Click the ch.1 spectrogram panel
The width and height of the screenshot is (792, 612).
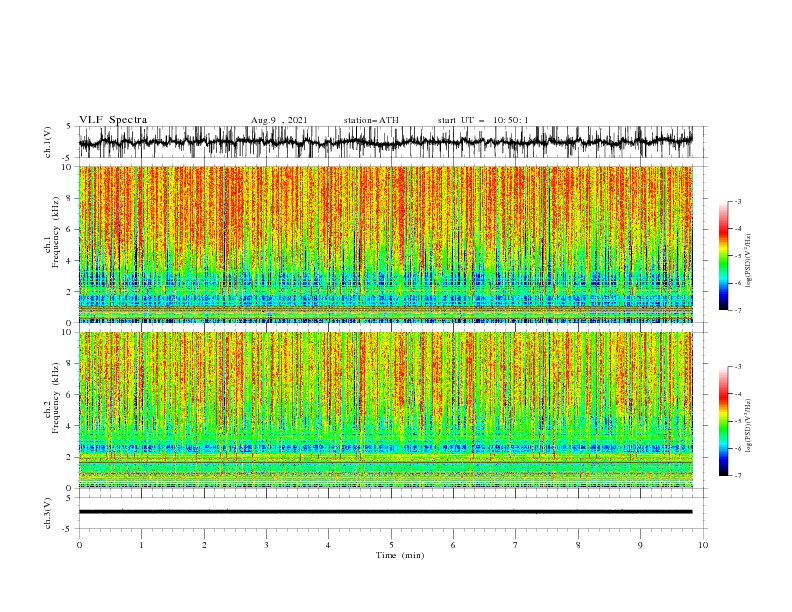[386, 244]
